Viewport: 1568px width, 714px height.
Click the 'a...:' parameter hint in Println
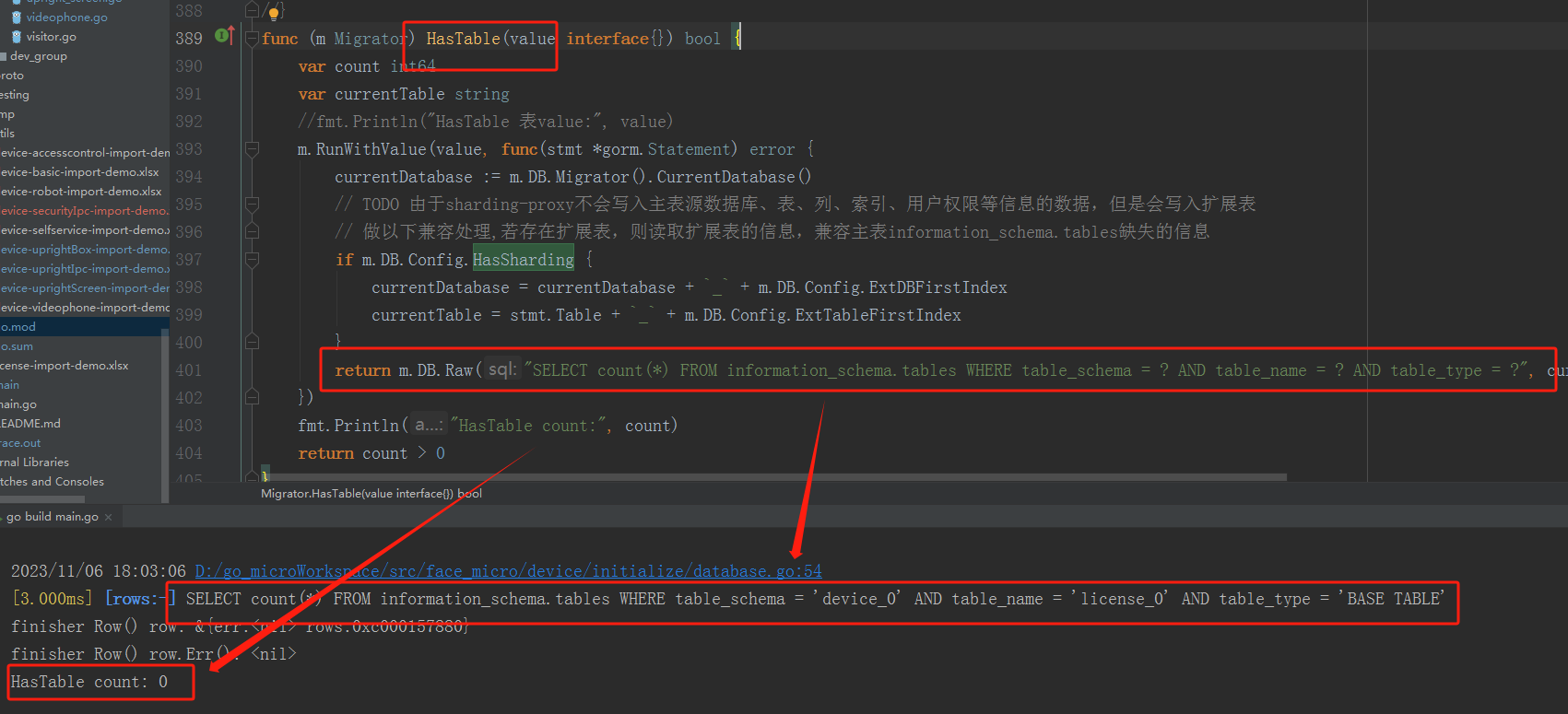click(x=429, y=425)
